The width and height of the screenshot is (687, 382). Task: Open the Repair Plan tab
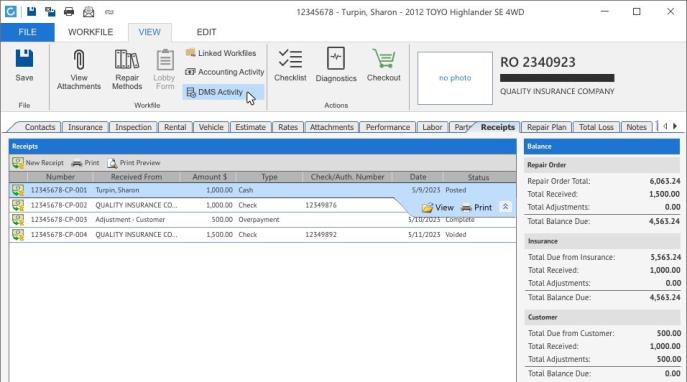pyautogui.click(x=546, y=127)
